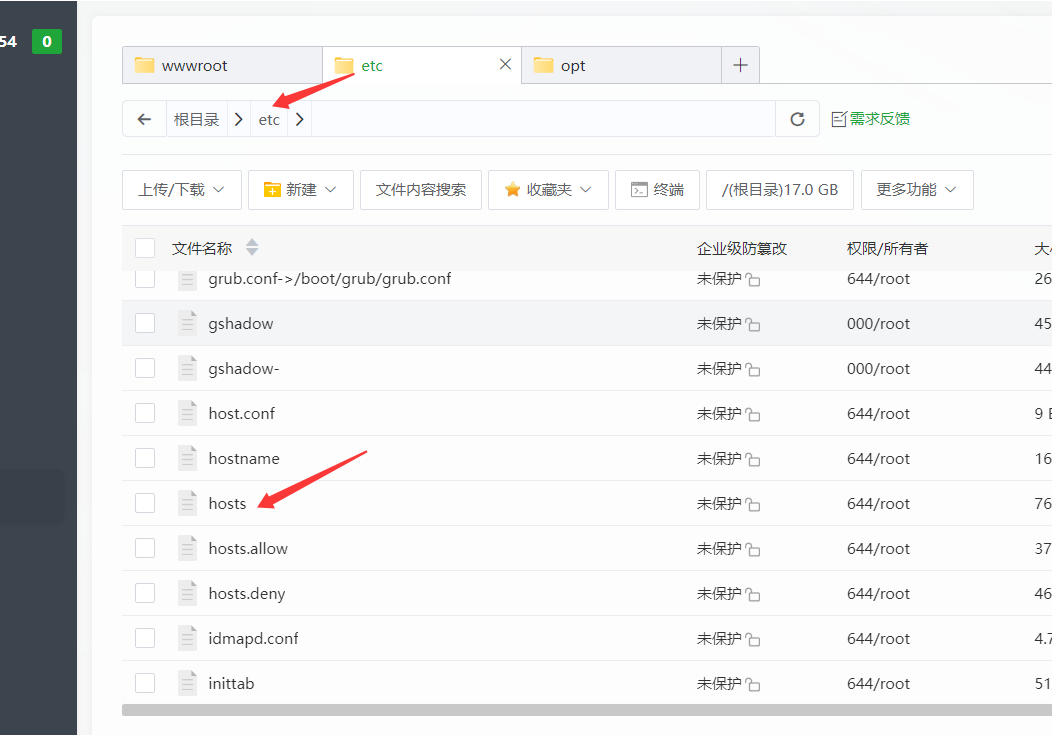Open the 需求反馈 feedback link

click(x=871, y=119)
